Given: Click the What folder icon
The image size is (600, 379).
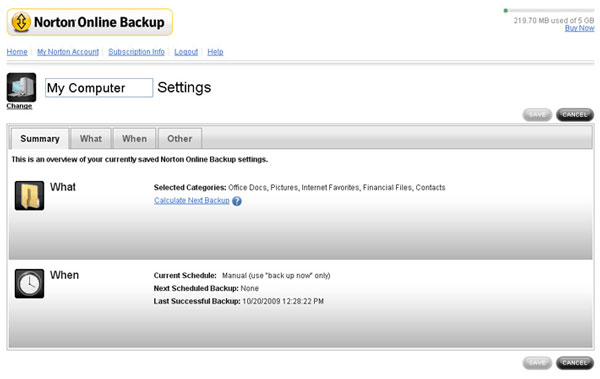Looking at the screenshot, I should pyautogui.click(x=29, y=196).
